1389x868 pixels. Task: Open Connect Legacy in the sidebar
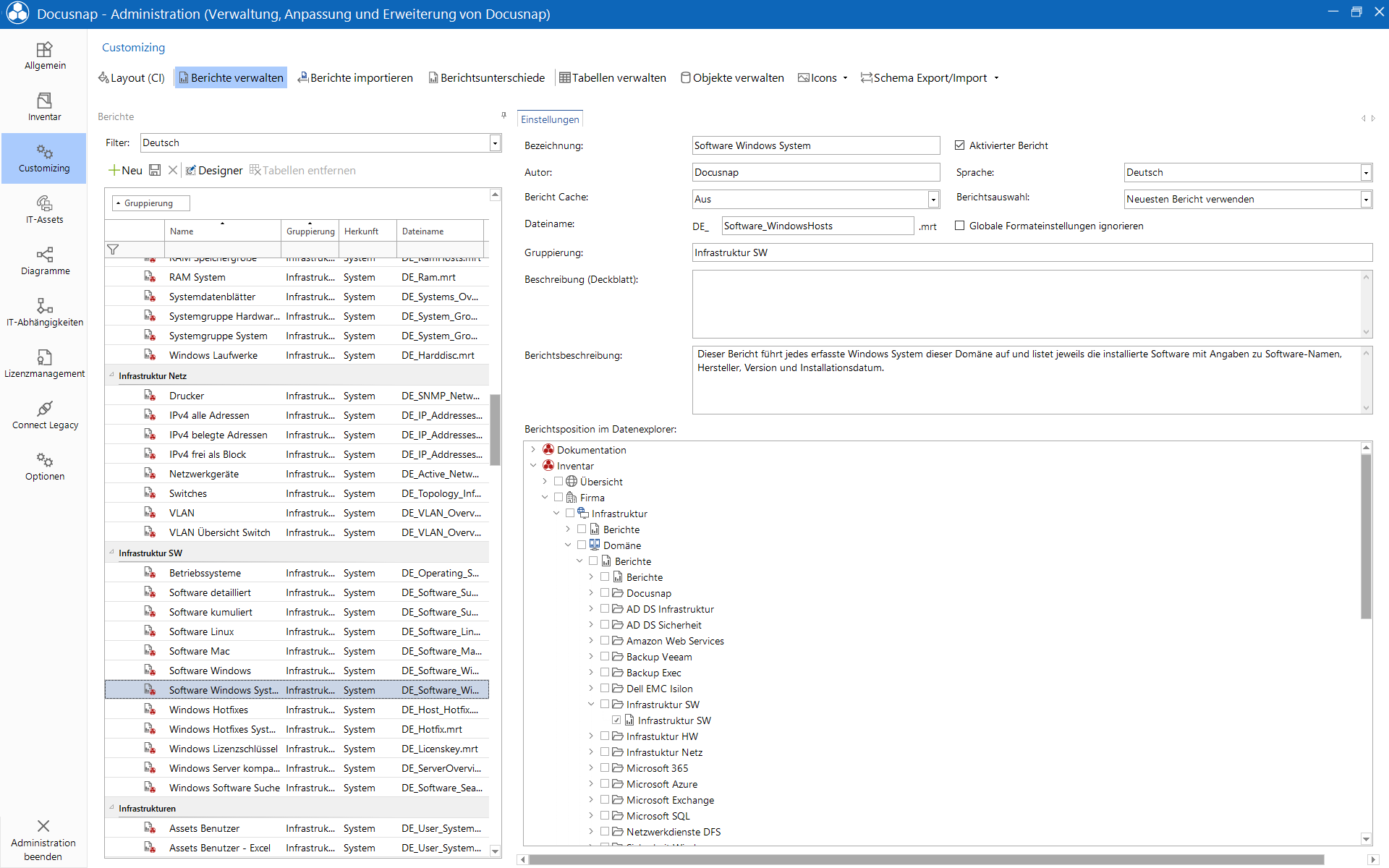(44, 414)
